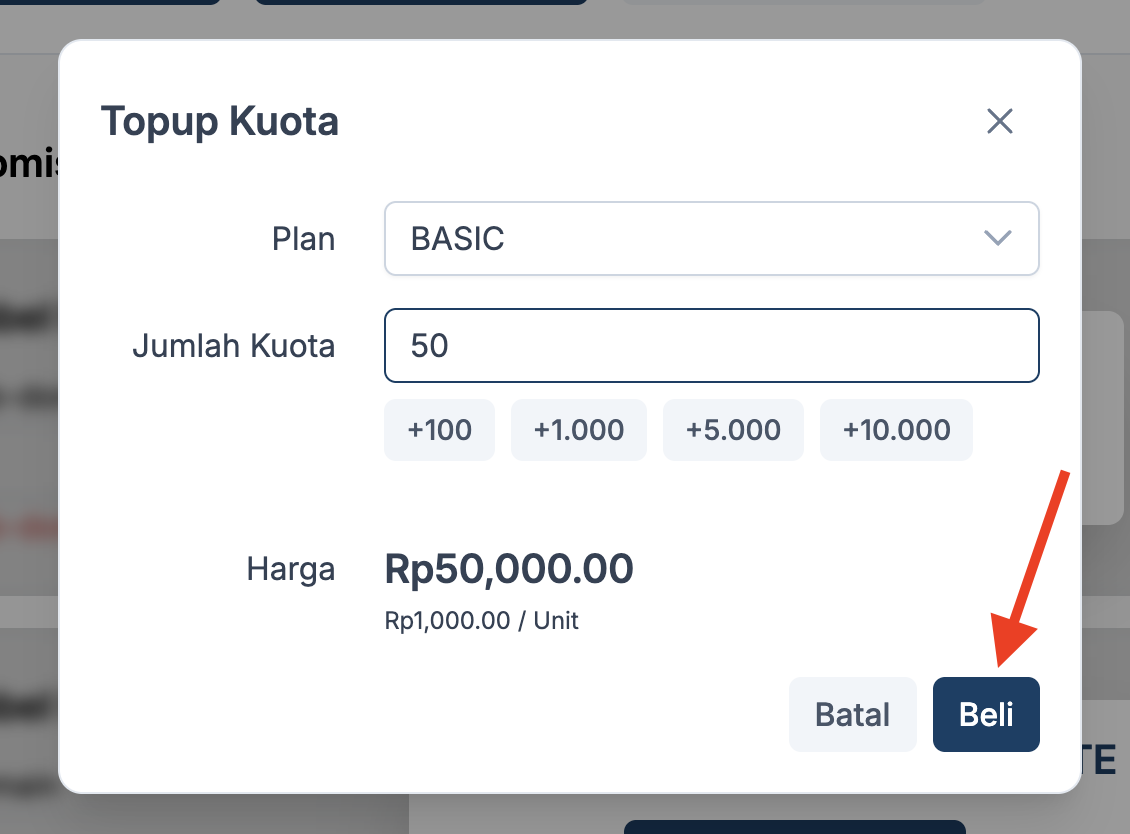Tap the +10.000 quota shortcut
Viewport: 1130px width, 834px height.
pyautogui.click(x=896, y=430)
